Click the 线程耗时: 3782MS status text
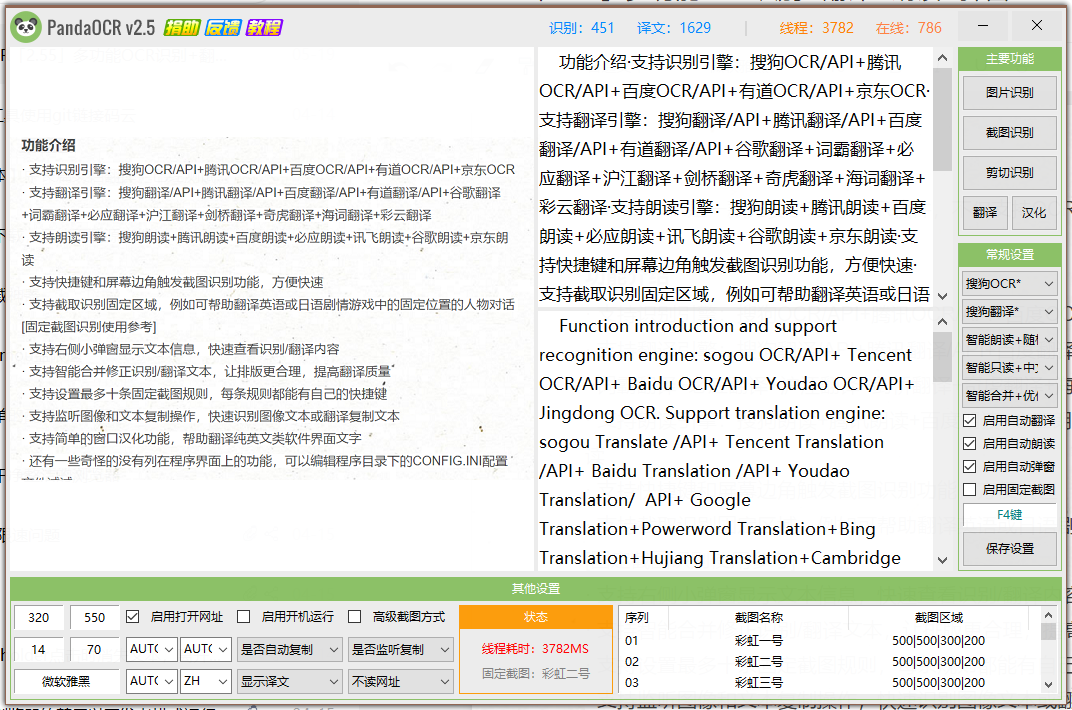 pos(535,648)
